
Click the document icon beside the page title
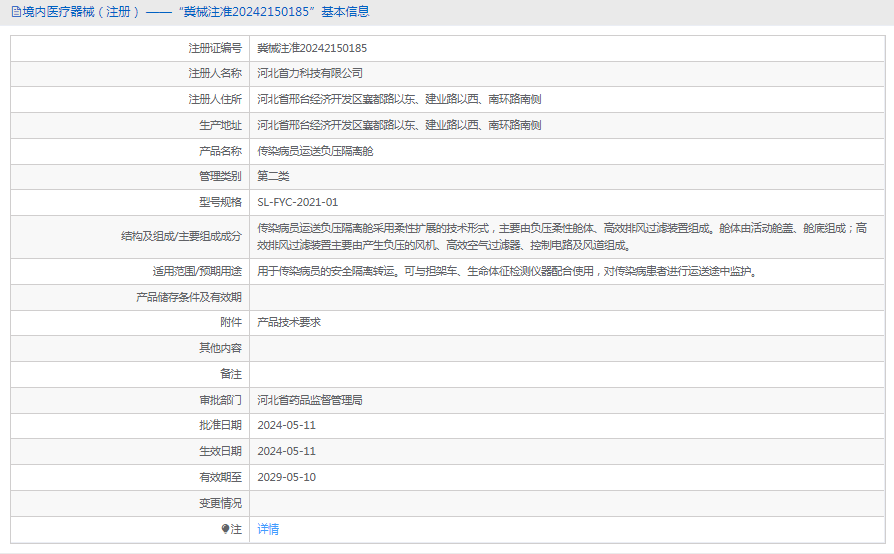tap(16, 12)
